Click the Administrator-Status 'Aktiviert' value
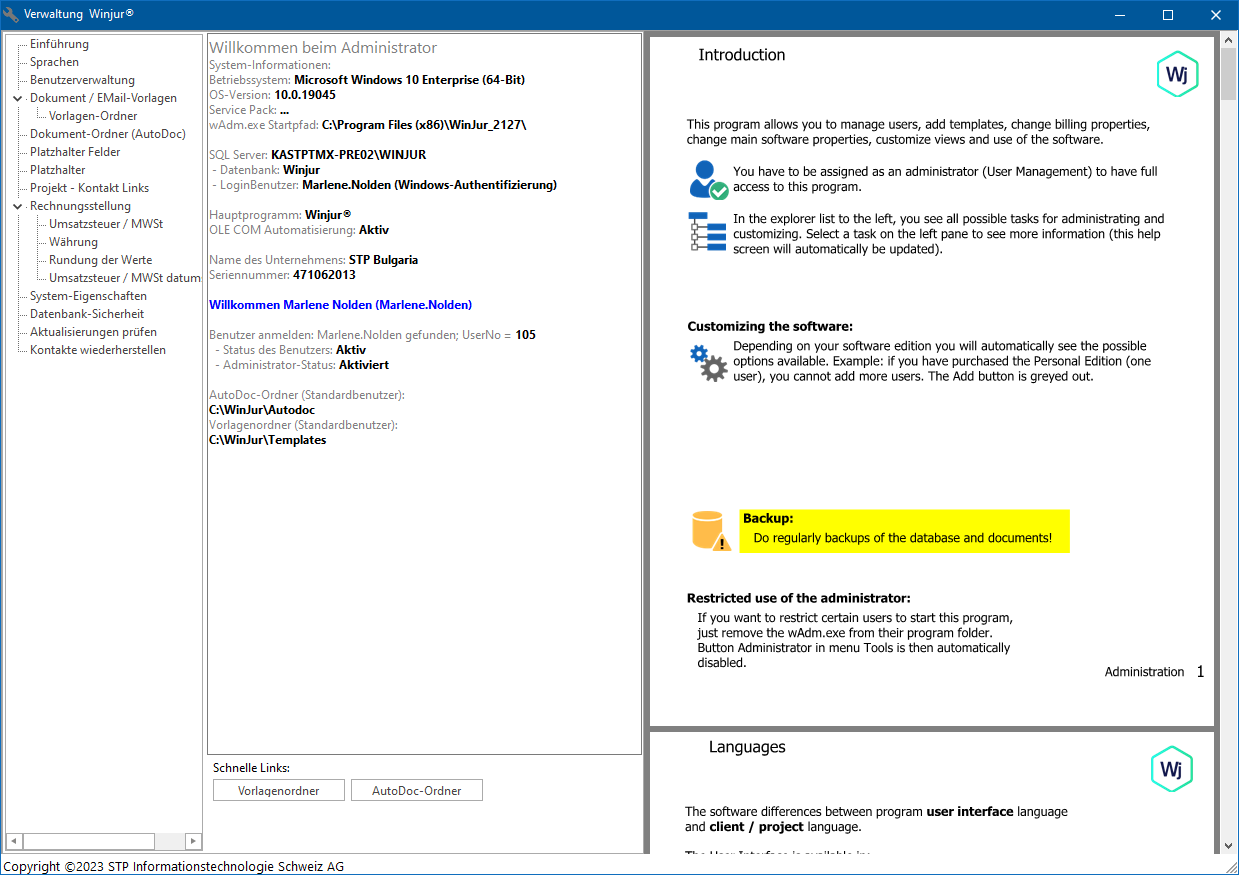Screen dimensions: 1239x875 [x=364, y=365]
